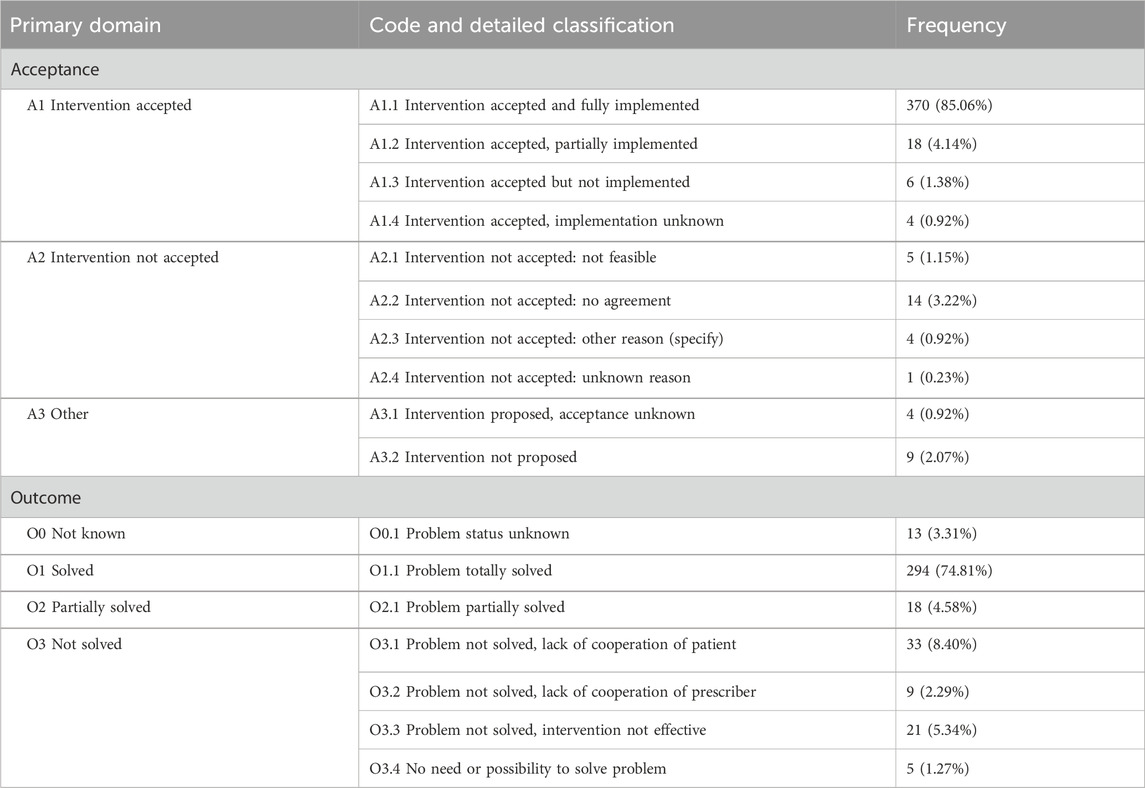Click the '18 (4.14%)' frequency value
Screen dimensions: 1145x788
(941, 144)
